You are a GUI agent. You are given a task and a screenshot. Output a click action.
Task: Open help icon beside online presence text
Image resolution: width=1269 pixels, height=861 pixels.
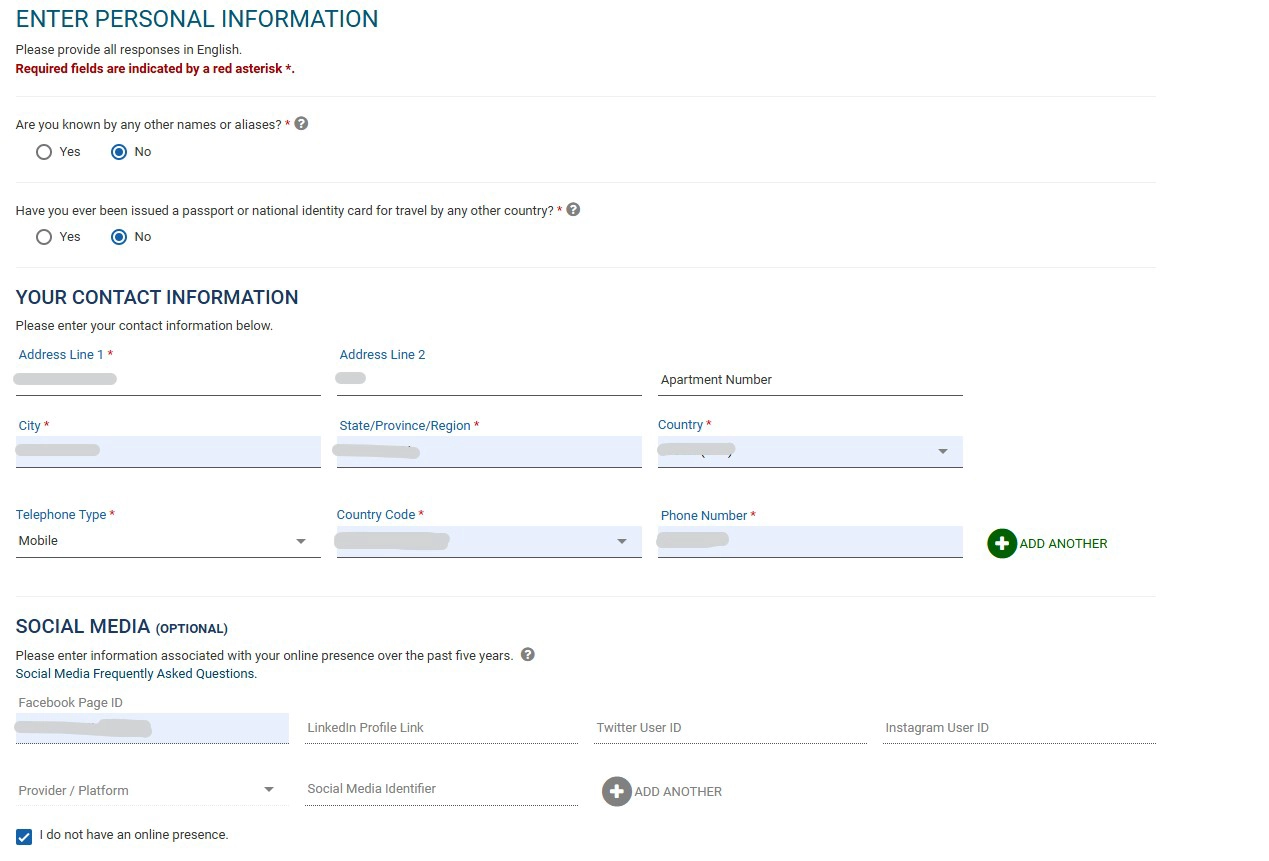(x=527, y=654)
